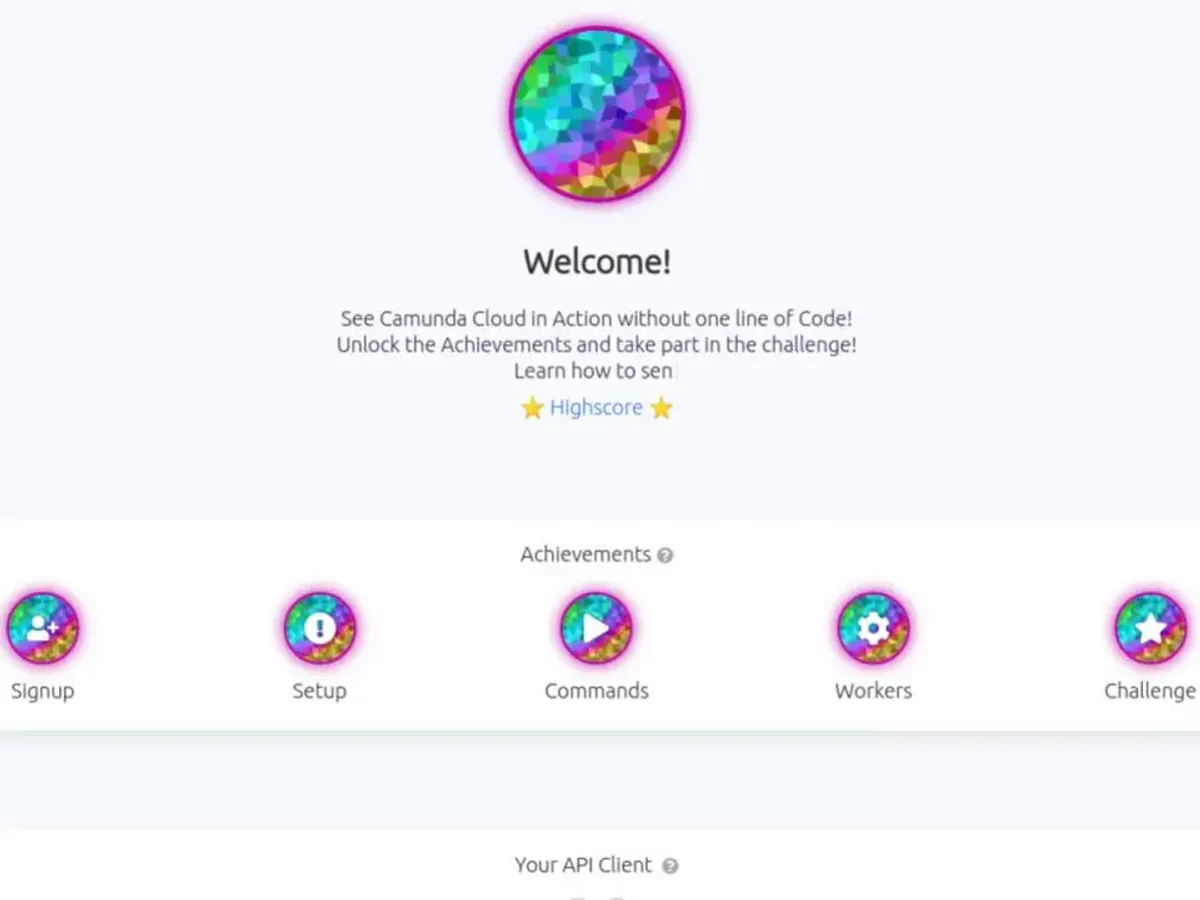Screen dimensions: 1200x900
Task: Click the "Unlock the Achievements" description line
Action: click(x=596, y=345)
